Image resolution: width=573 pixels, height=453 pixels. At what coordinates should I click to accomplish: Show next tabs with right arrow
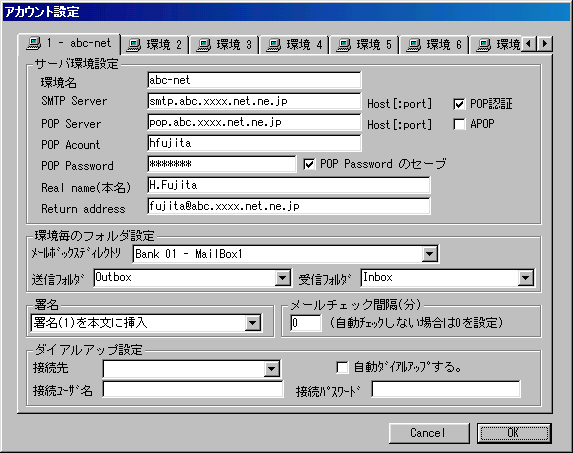coord(544,44)
